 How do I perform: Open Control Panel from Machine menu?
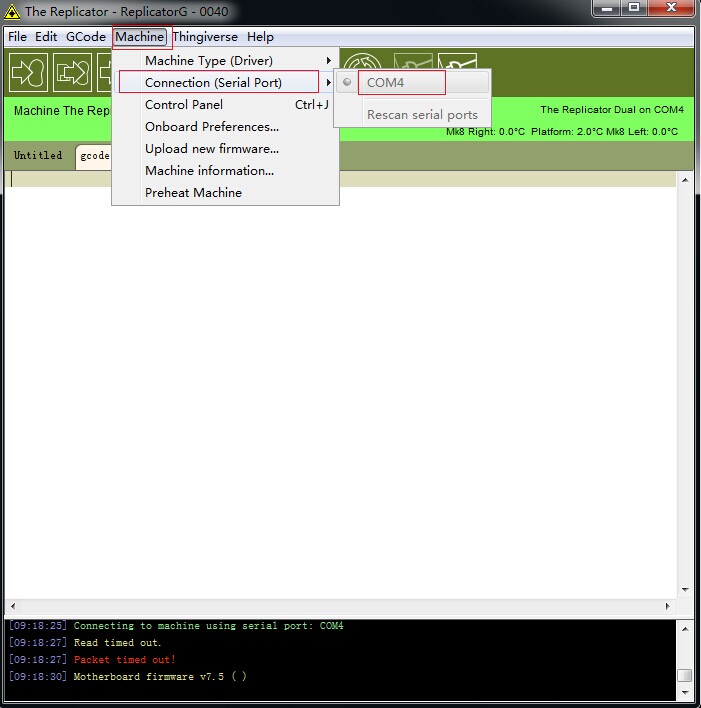[225, 105]
